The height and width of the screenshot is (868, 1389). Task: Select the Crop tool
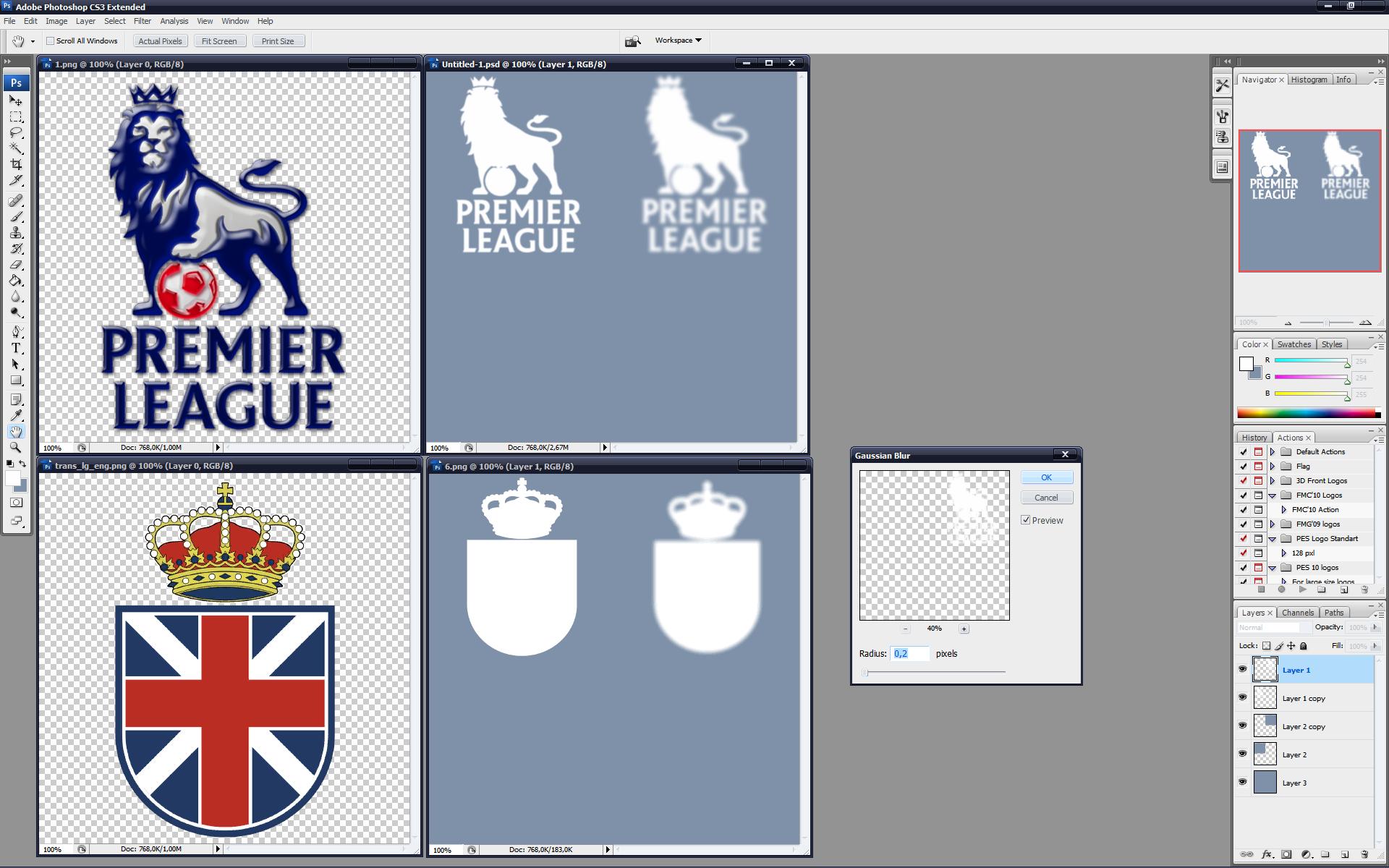pyautogui.click(x=16, y=164)
